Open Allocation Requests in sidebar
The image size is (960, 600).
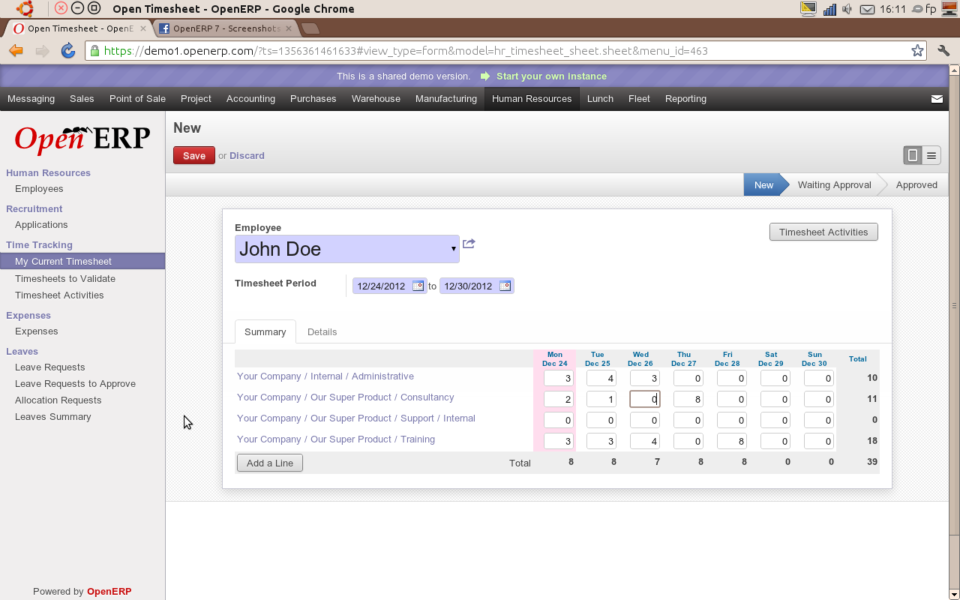pyautogui.click(x=58, y=400)
